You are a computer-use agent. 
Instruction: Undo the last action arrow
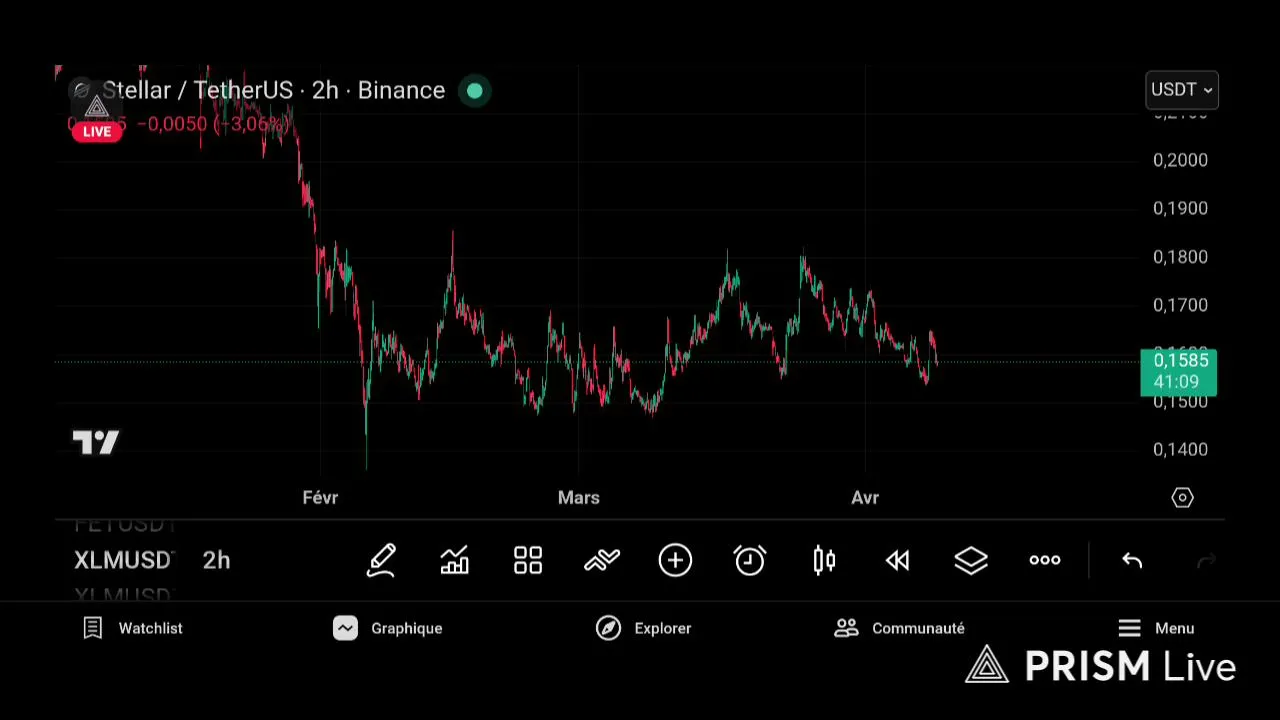point(1132,561)
